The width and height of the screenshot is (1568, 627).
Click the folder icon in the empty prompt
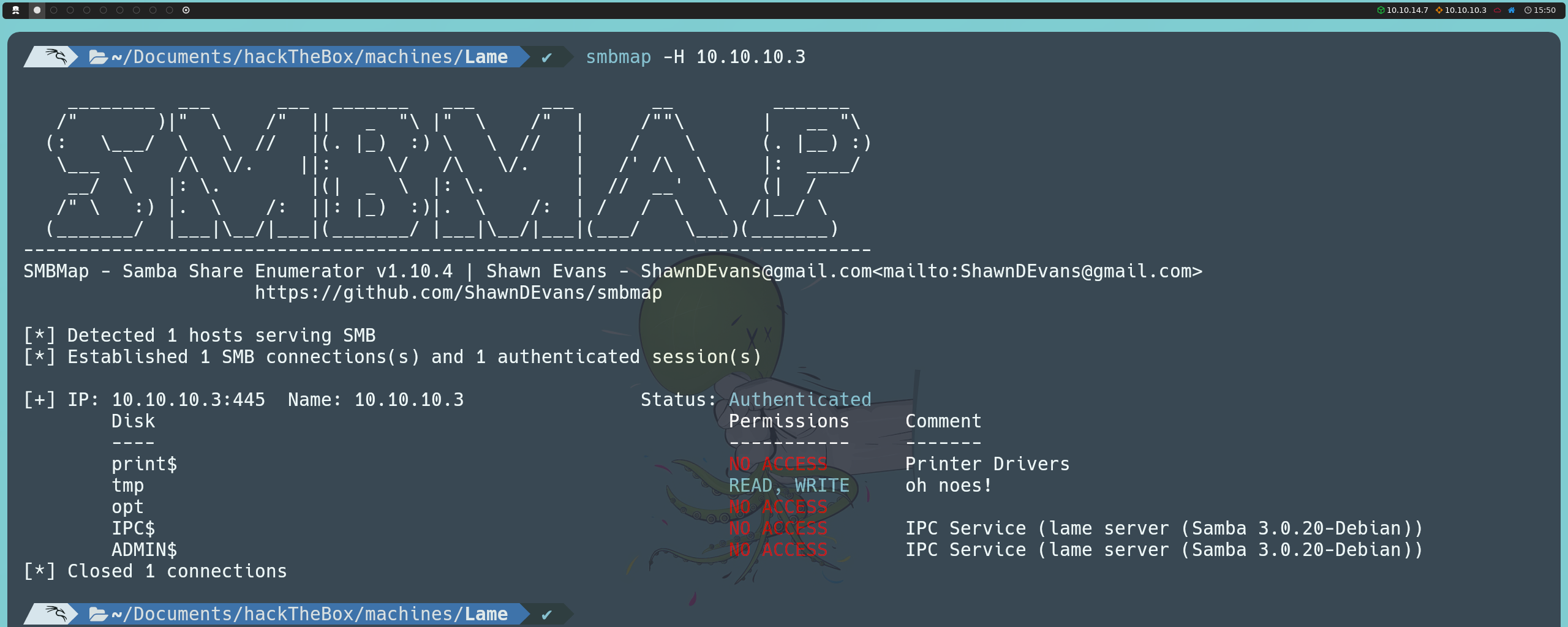pyautogui.click(x=98, y=614)
